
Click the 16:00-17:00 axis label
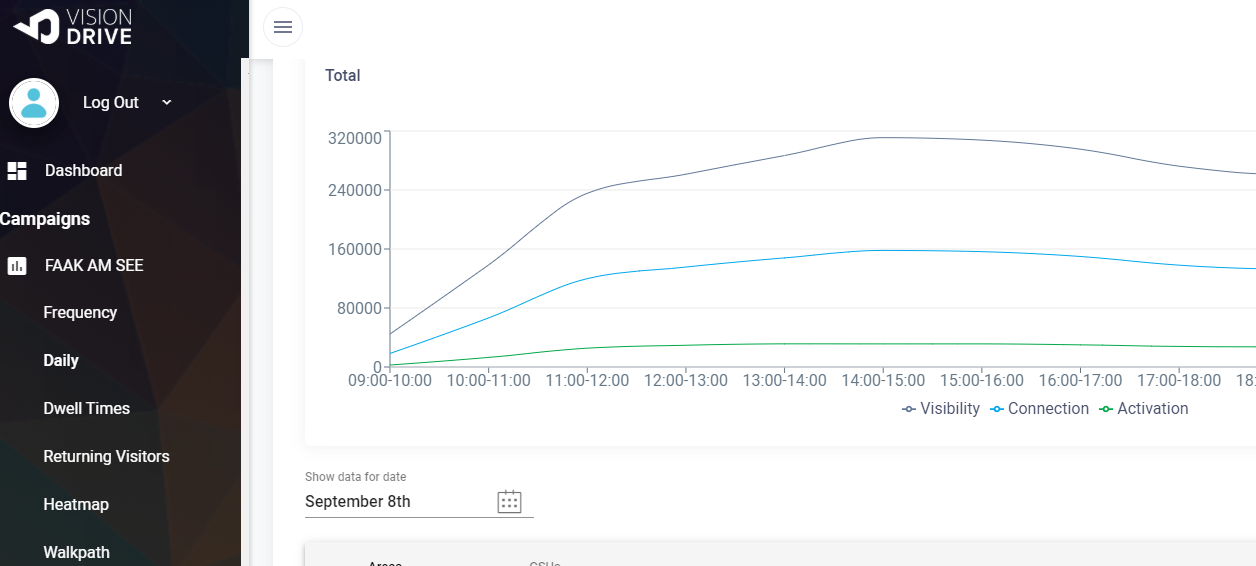tap(1080, 381)
